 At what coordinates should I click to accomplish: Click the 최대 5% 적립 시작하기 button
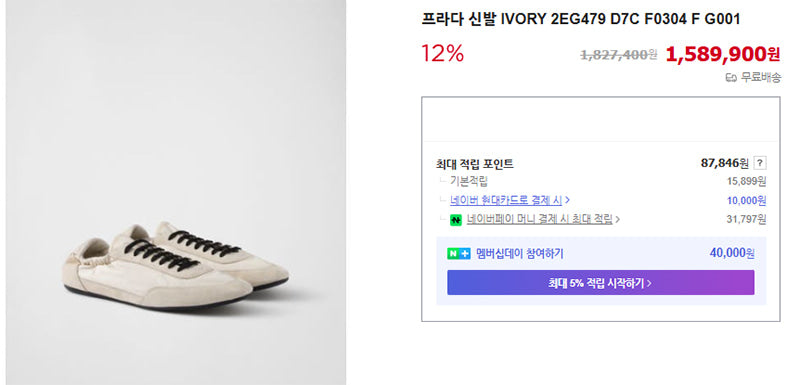tap(601, 283)
